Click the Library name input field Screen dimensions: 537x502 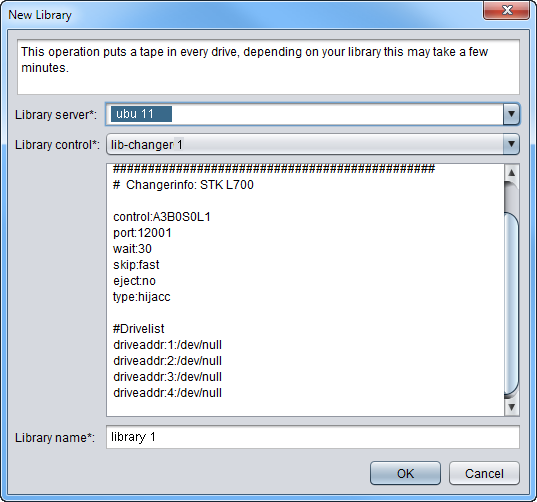(313, 437)
